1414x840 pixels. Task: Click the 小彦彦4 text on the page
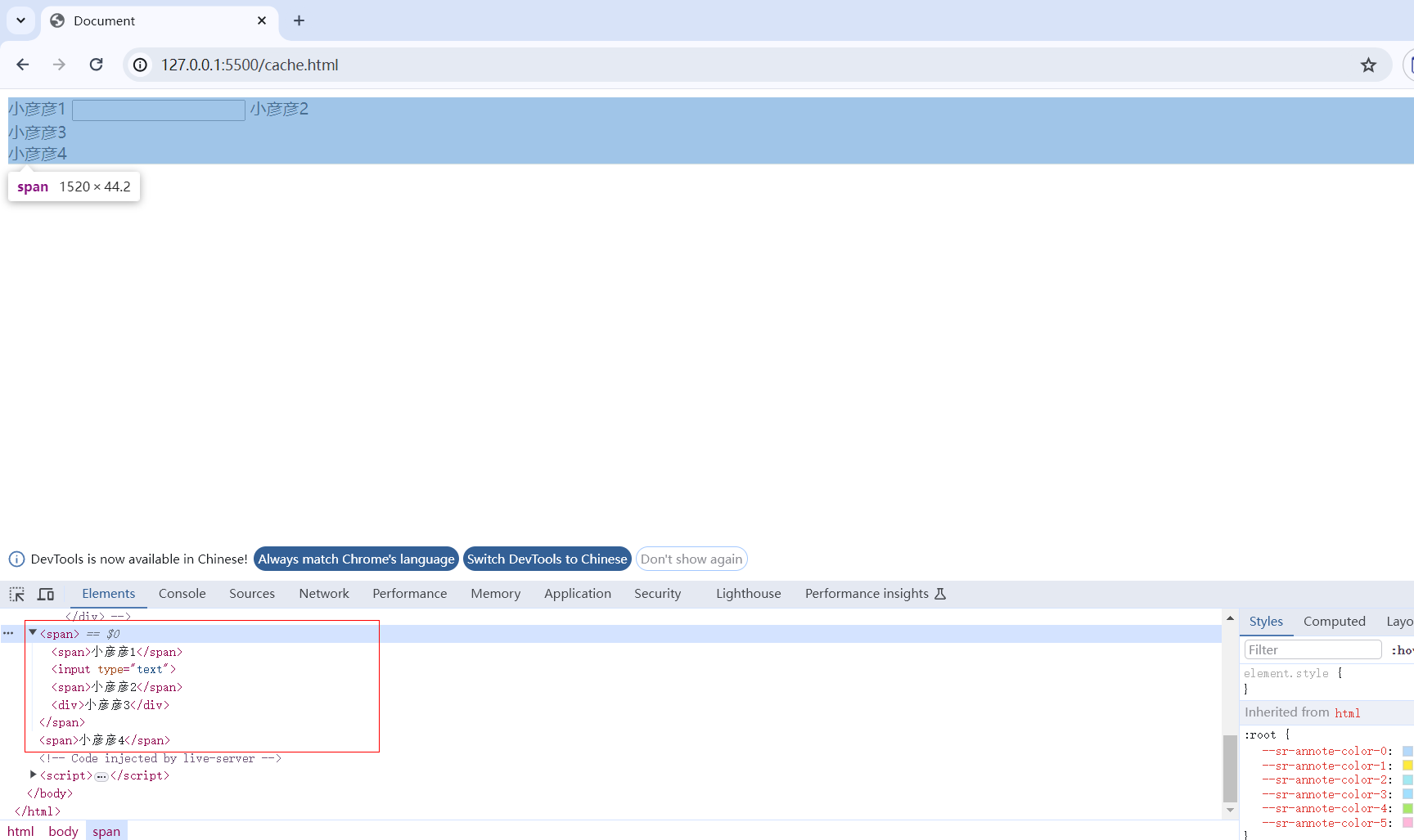coord(38,154)
